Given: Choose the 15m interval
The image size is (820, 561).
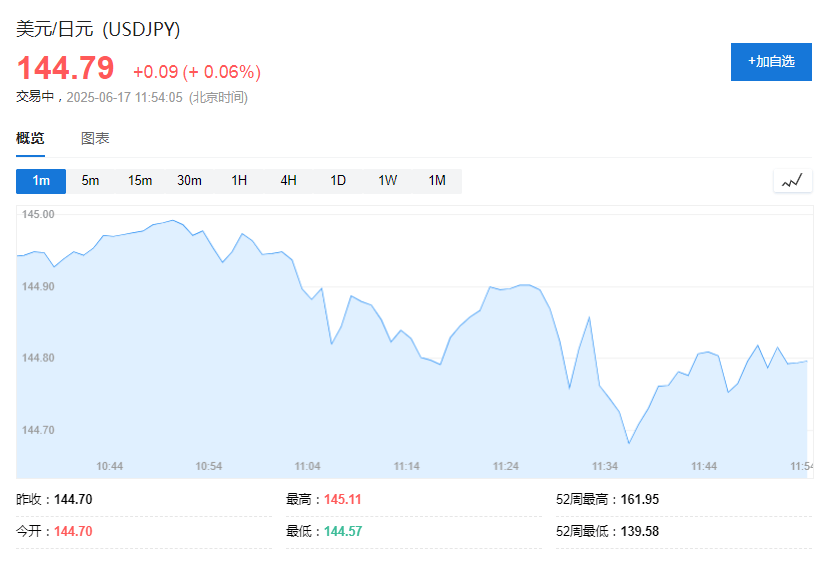Looking at the screenshot, I should coord(140,181).
